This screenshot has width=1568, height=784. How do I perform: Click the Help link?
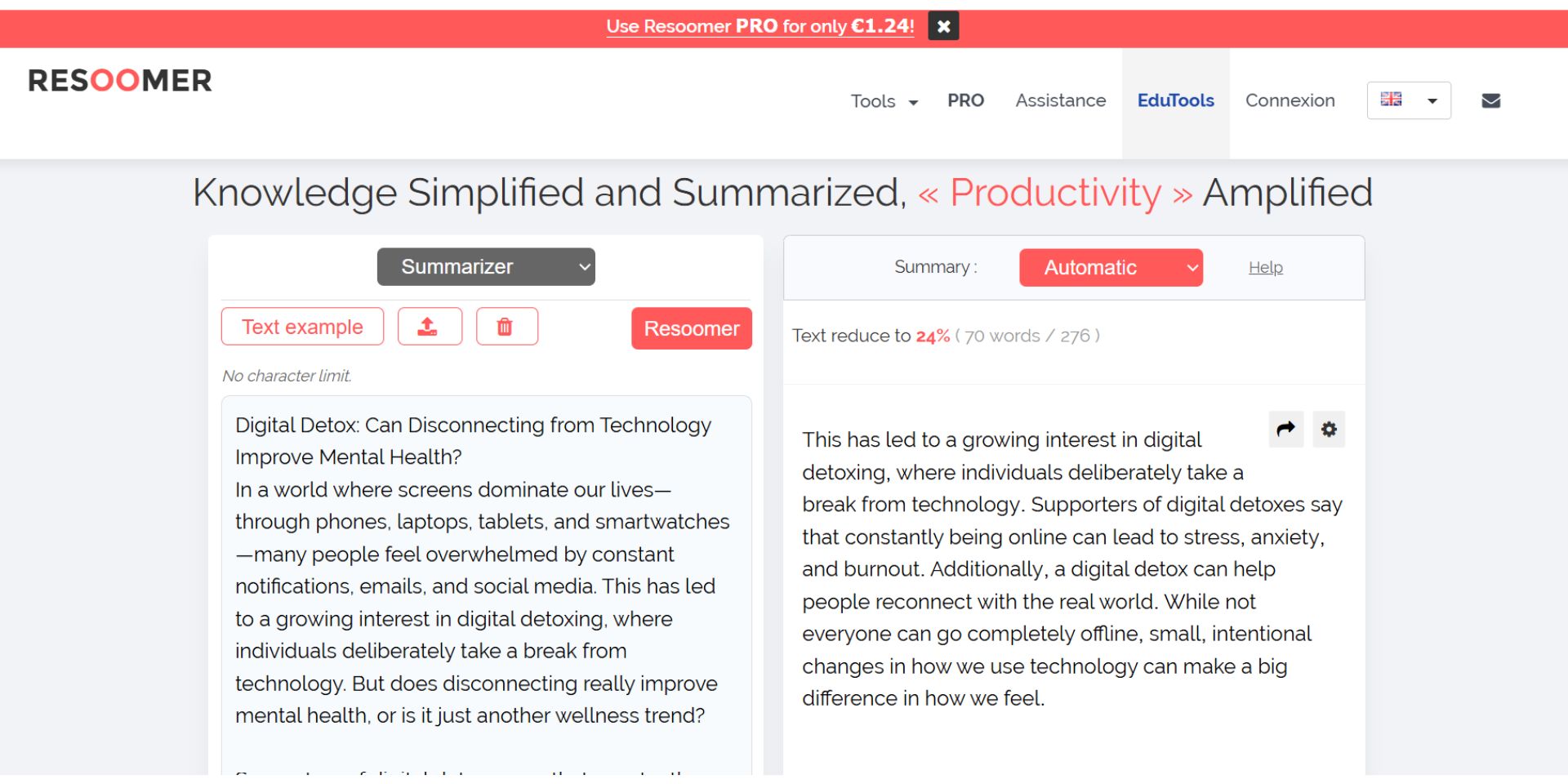[1265, 268]
